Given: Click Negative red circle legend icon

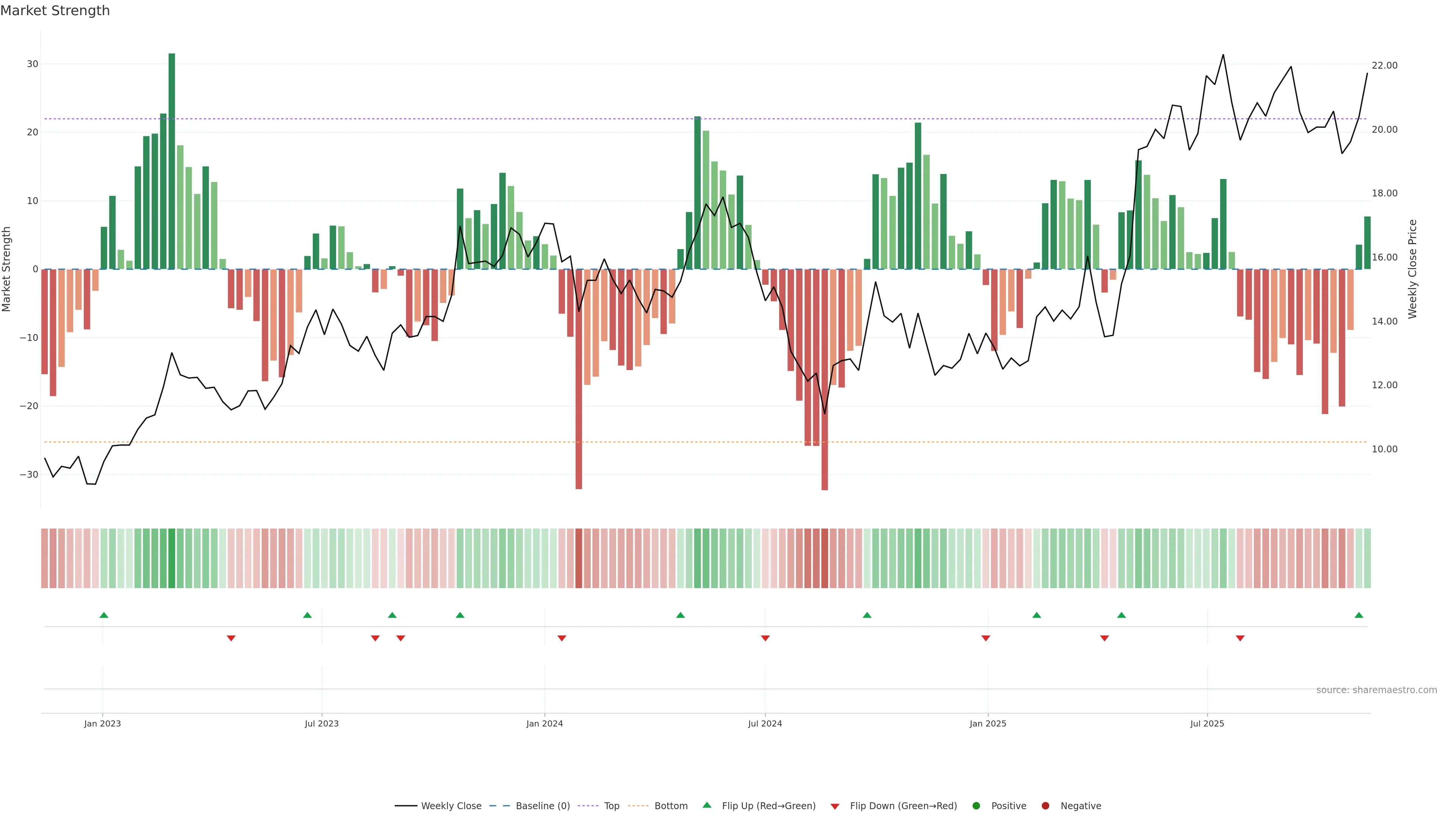Looking at the screenshot, I should 1045,806.
